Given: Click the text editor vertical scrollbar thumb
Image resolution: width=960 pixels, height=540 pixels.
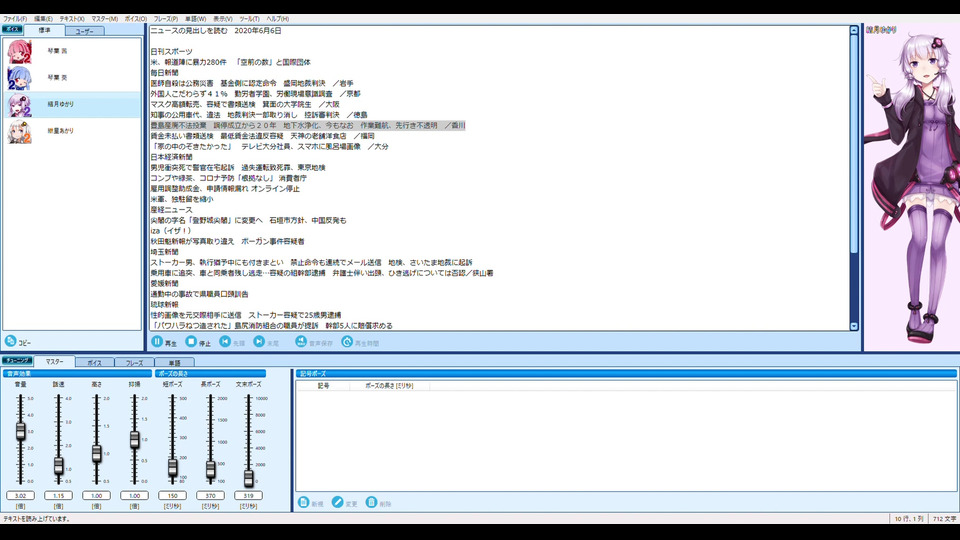Looking at the screenshot, I should tap(854, 144).
